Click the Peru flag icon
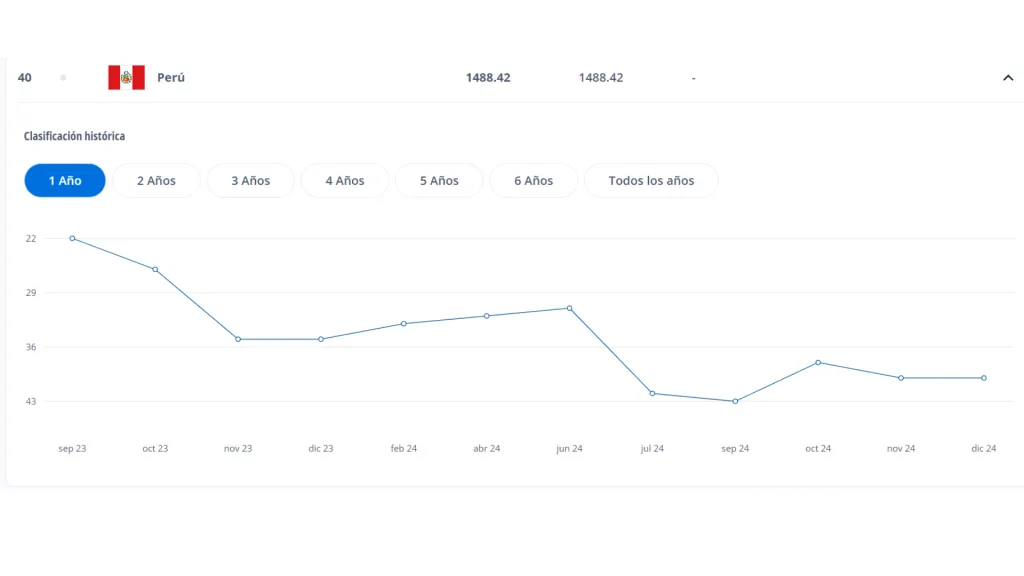The image size is (1024, 576). pos(126,78)
